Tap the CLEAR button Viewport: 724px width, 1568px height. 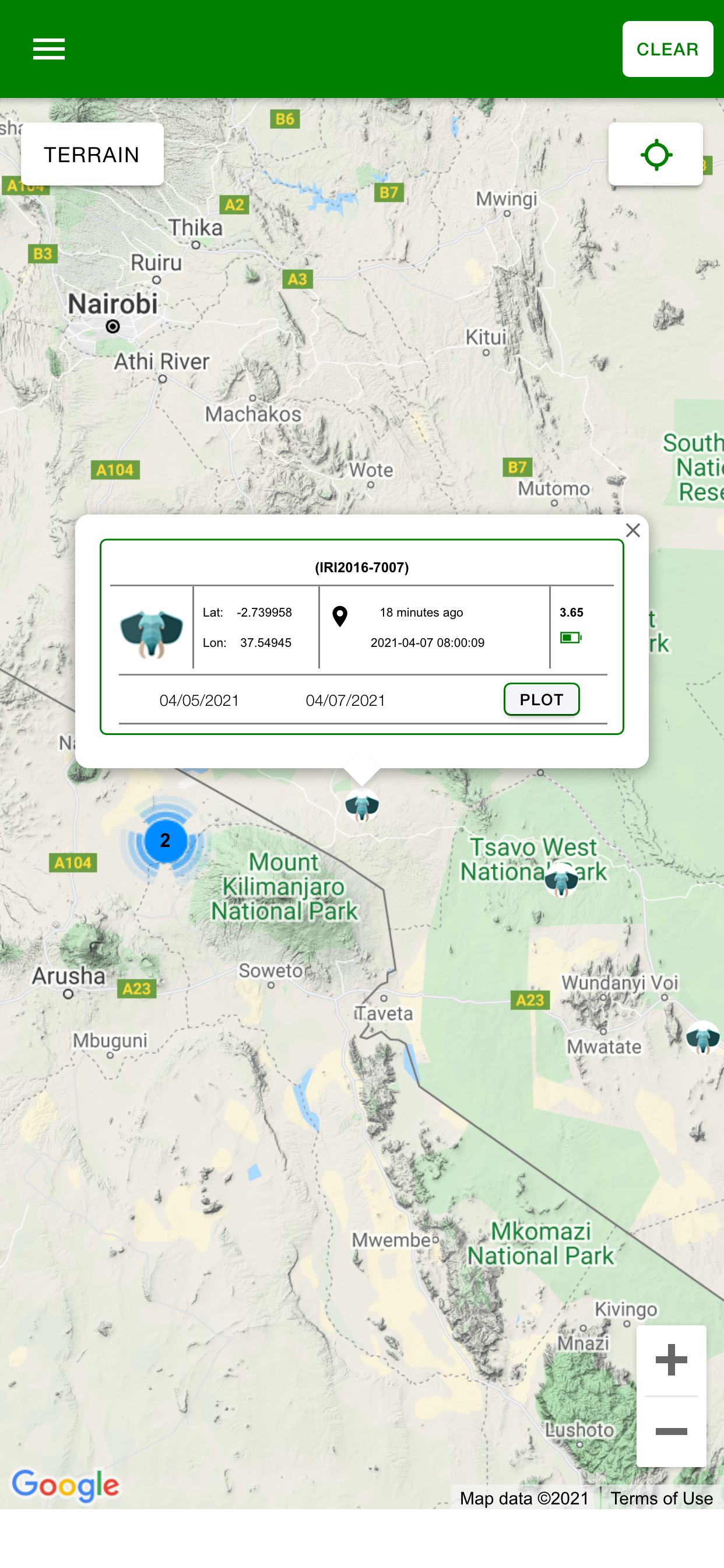tap(667, 50)
